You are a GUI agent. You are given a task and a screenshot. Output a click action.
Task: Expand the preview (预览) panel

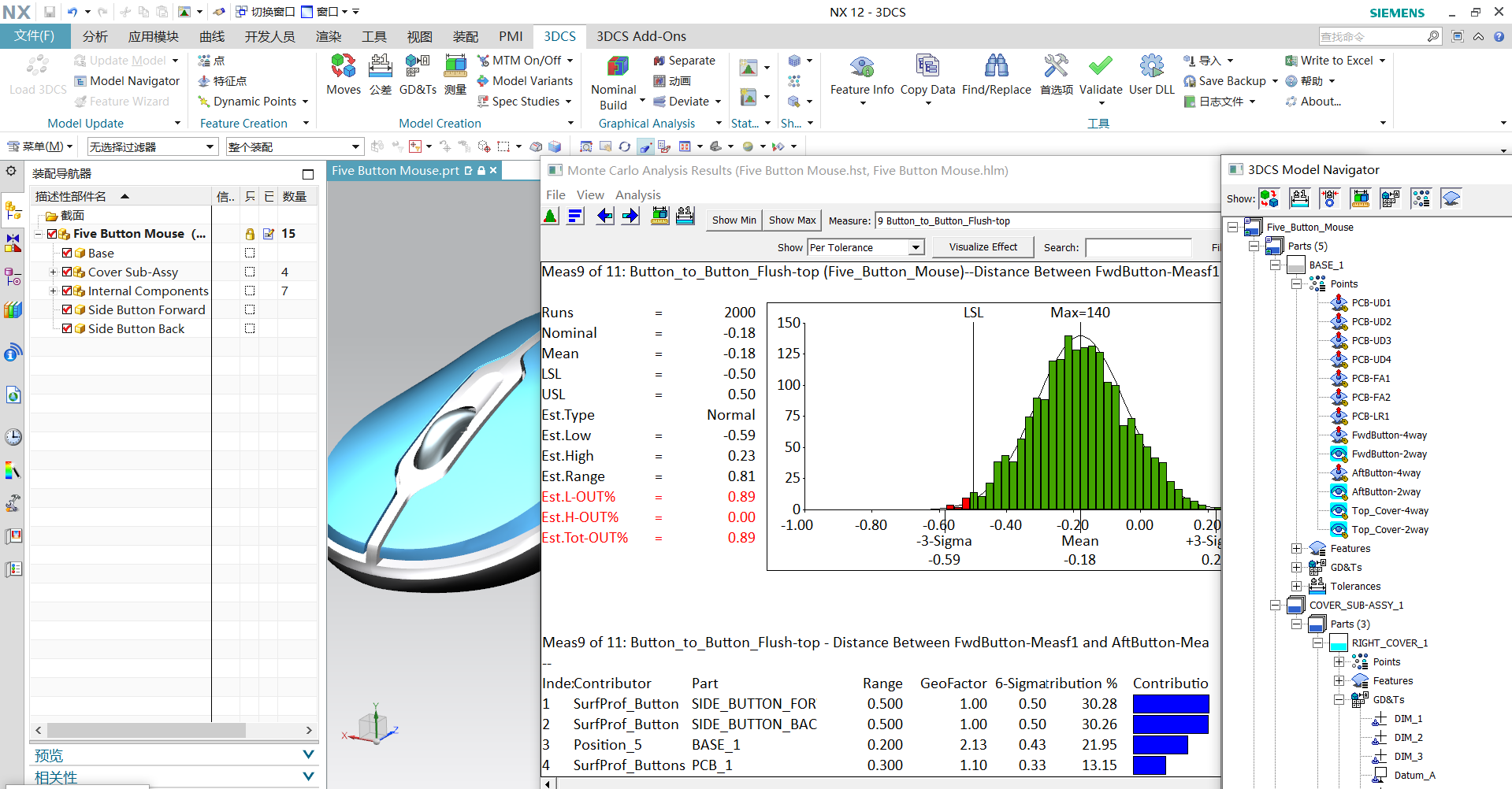309,754
